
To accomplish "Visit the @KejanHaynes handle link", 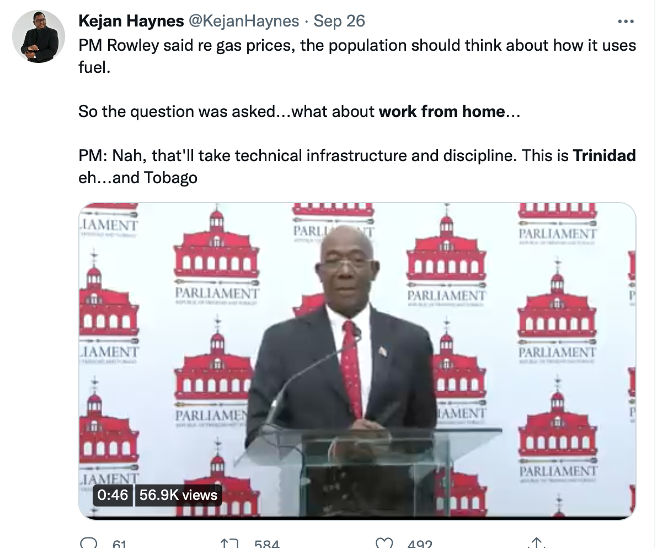I will pos(244,21).
